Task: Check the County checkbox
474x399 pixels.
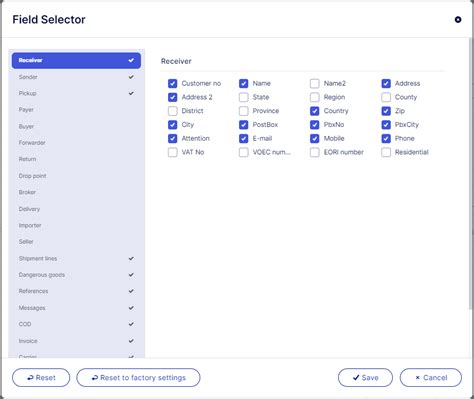Action: click(x=386, y=97)
